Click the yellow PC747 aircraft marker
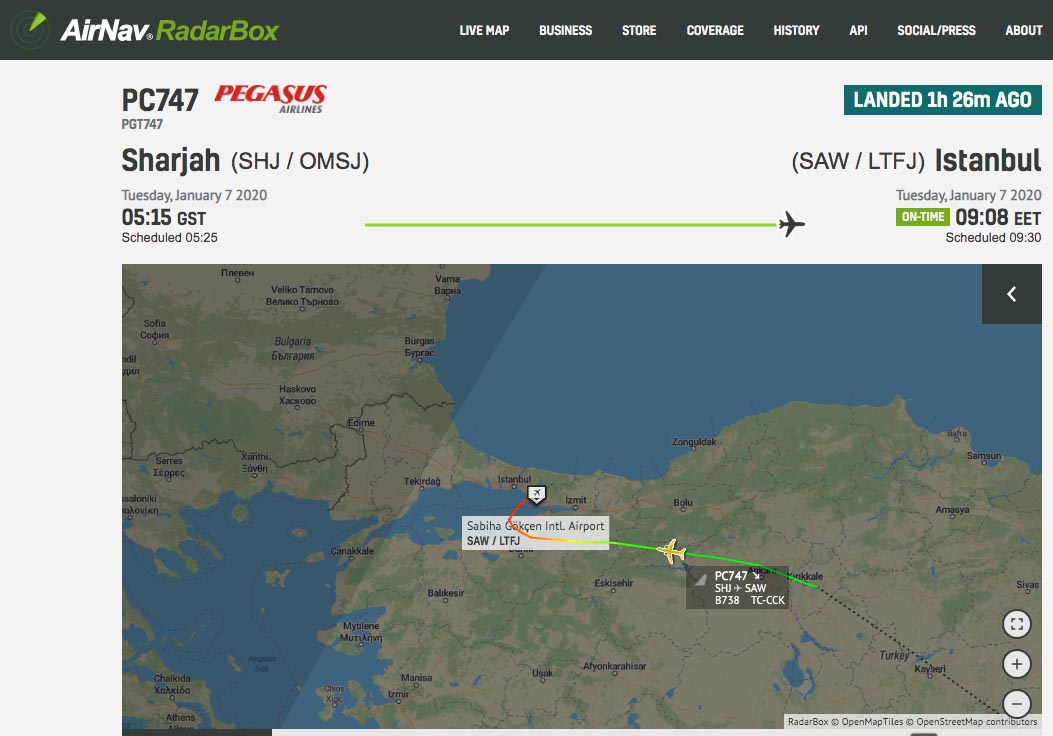The image size is (1053, 736). 671,551
